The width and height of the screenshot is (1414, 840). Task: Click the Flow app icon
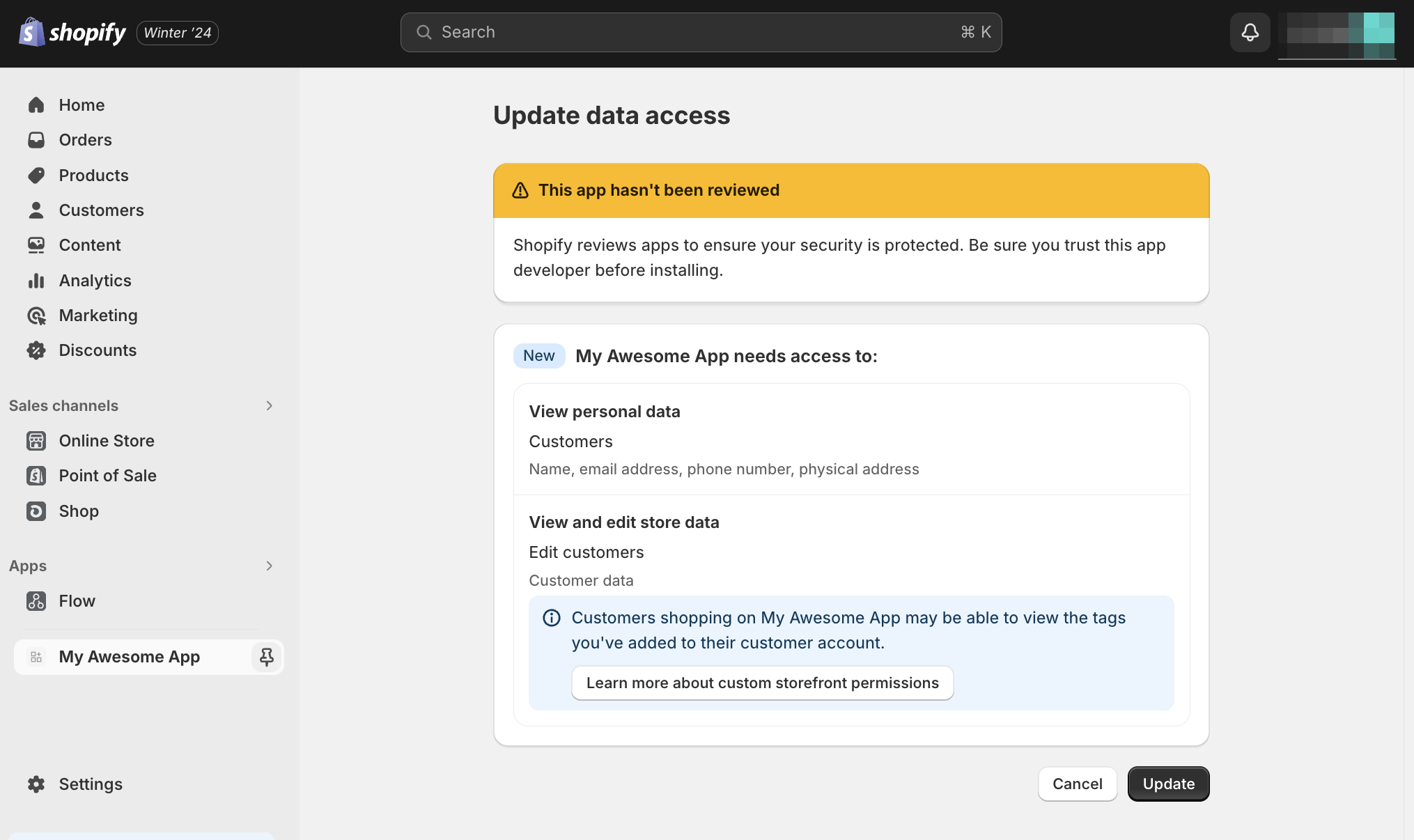[x=36, y=601]
